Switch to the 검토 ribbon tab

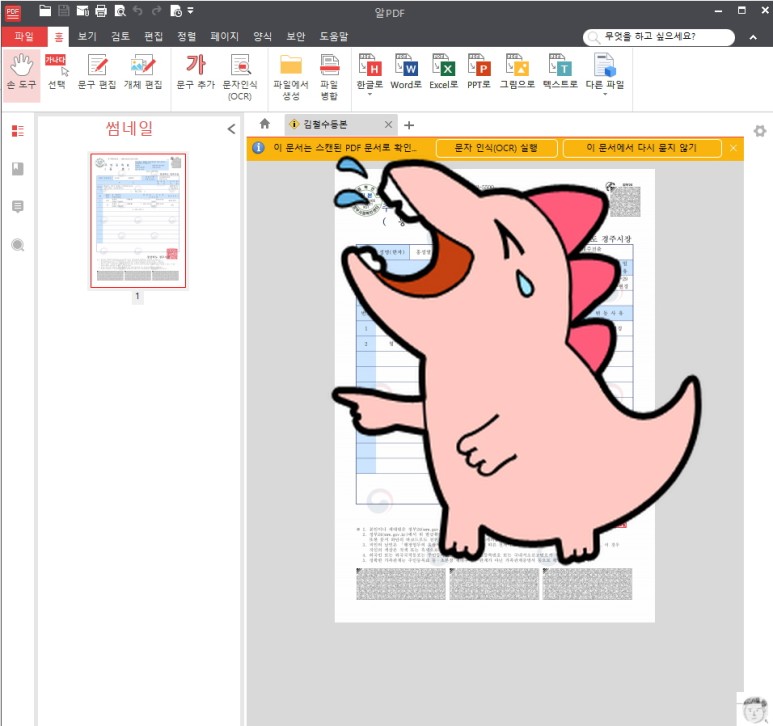(120, 36)
